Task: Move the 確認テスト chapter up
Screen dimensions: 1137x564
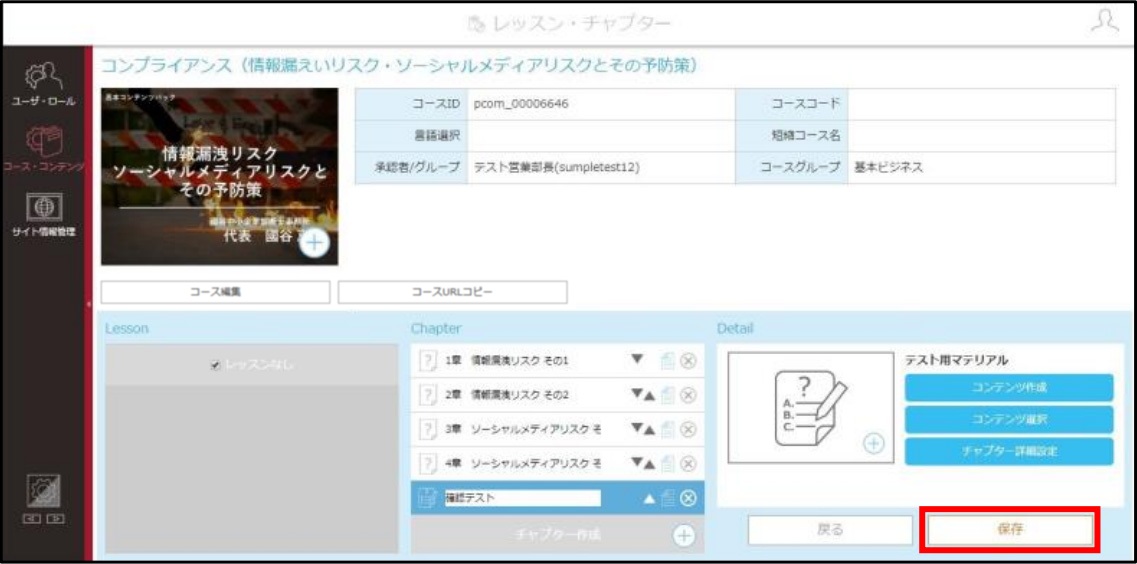Action: pyautogui.click(x=649, y=497)
